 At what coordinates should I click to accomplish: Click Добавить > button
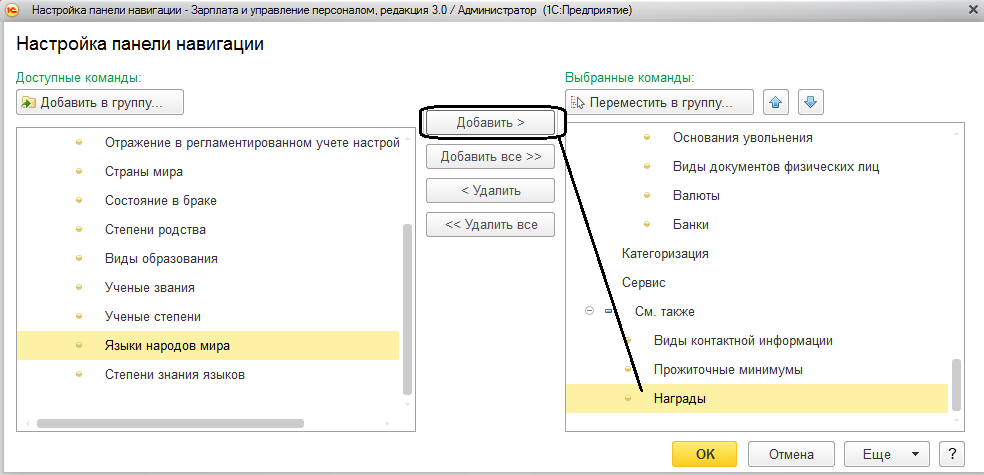[x=490, y=123]
